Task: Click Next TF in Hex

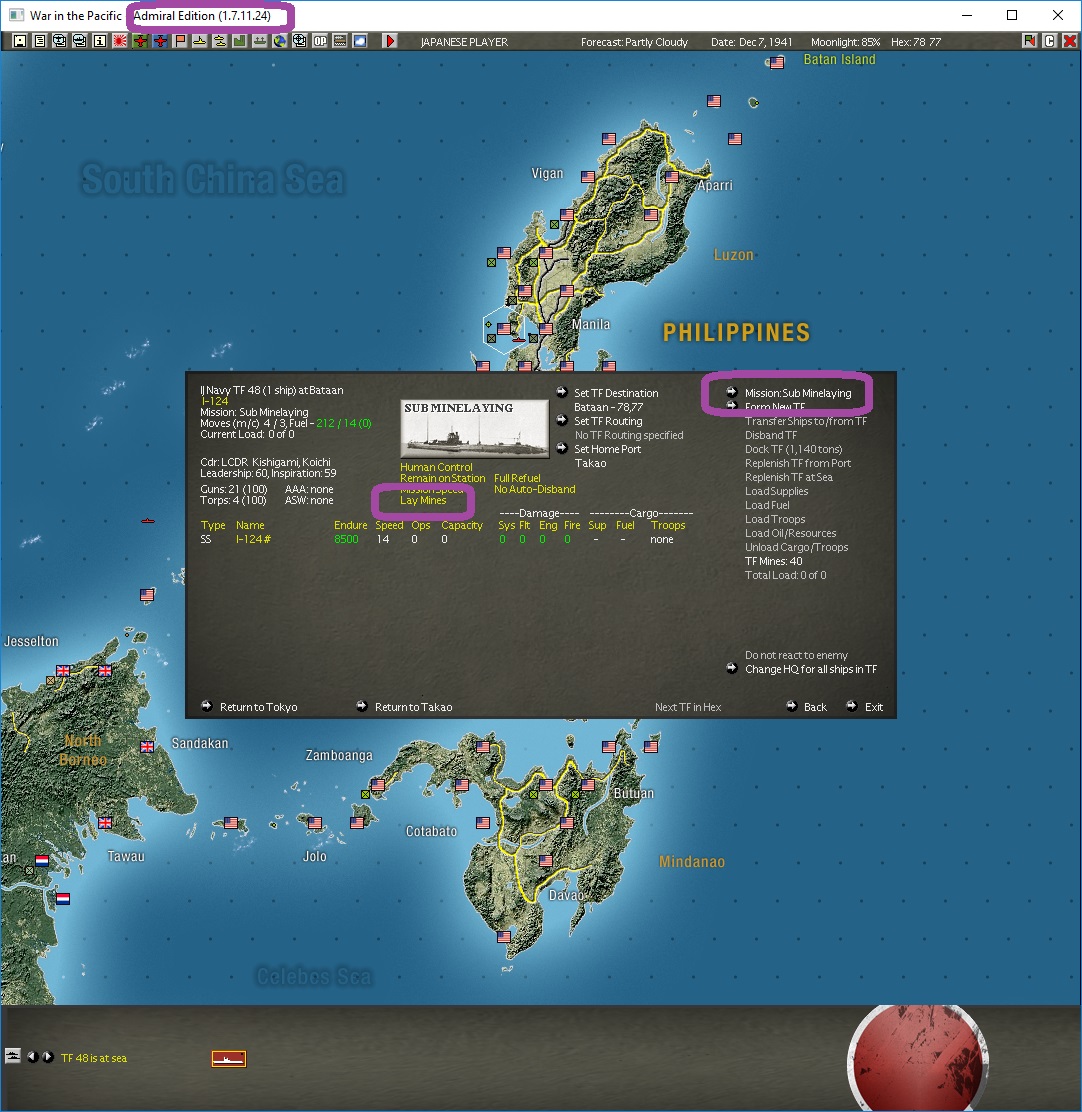Action: click(688, 707)
